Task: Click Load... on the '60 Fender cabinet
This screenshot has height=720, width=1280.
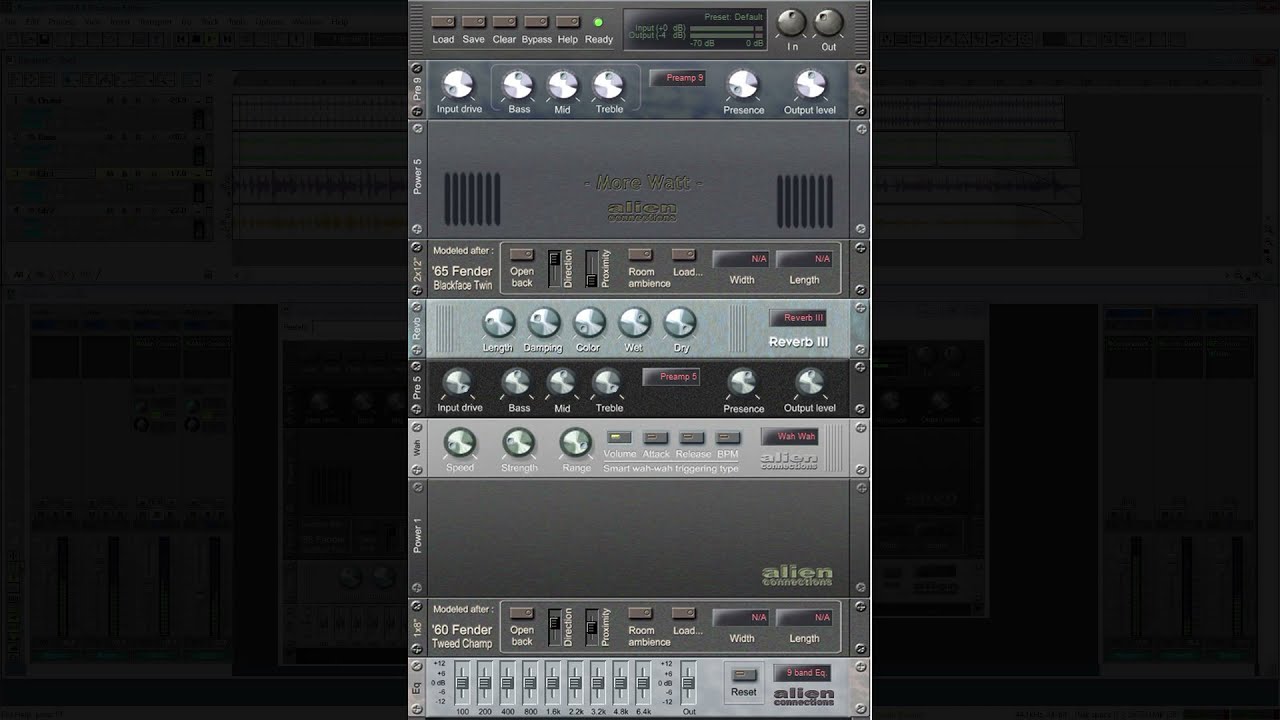Action: (x=684, y=613)
